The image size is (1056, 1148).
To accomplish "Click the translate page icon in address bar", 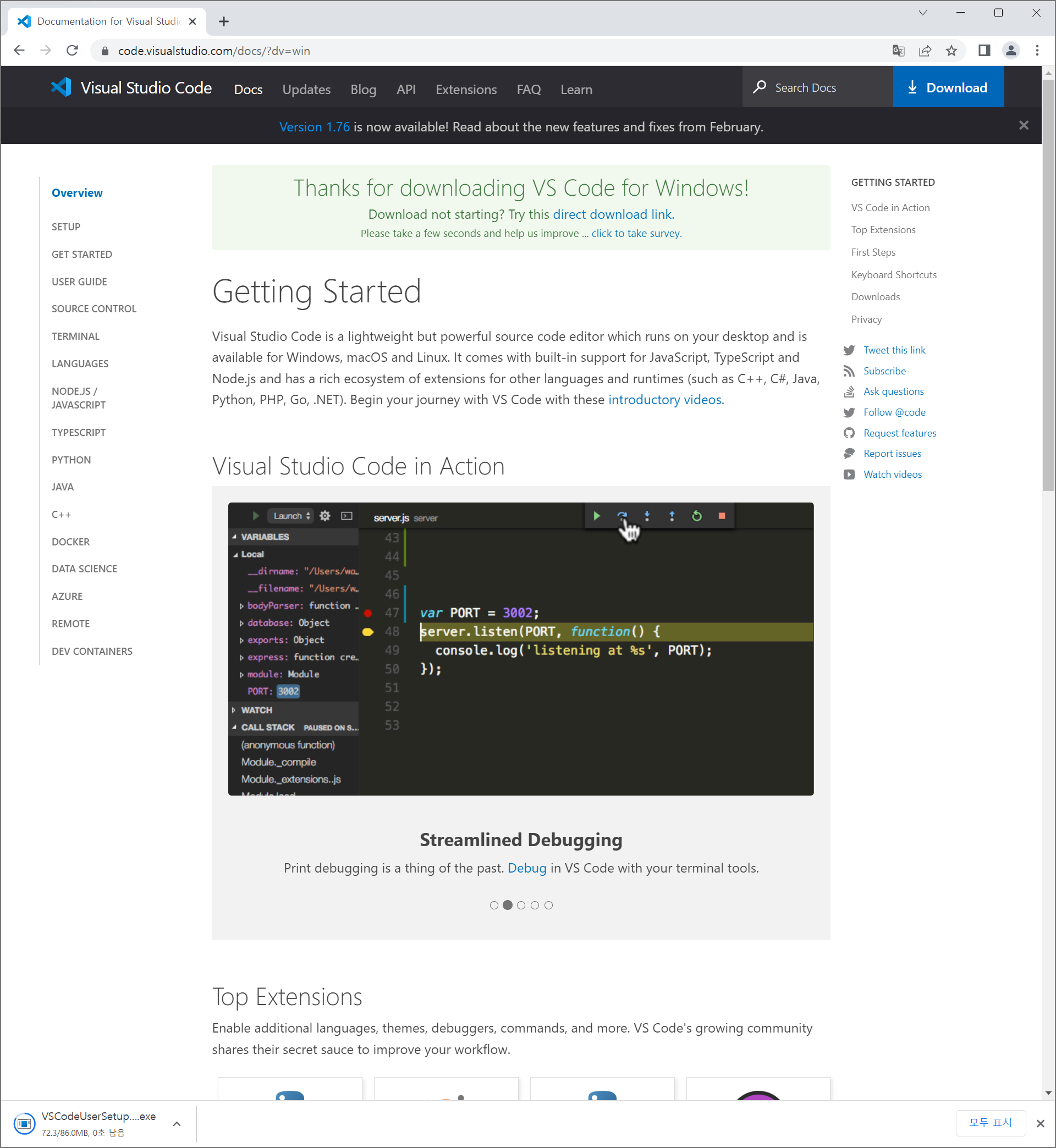I will pyautogui.click(x=898, y=51).
